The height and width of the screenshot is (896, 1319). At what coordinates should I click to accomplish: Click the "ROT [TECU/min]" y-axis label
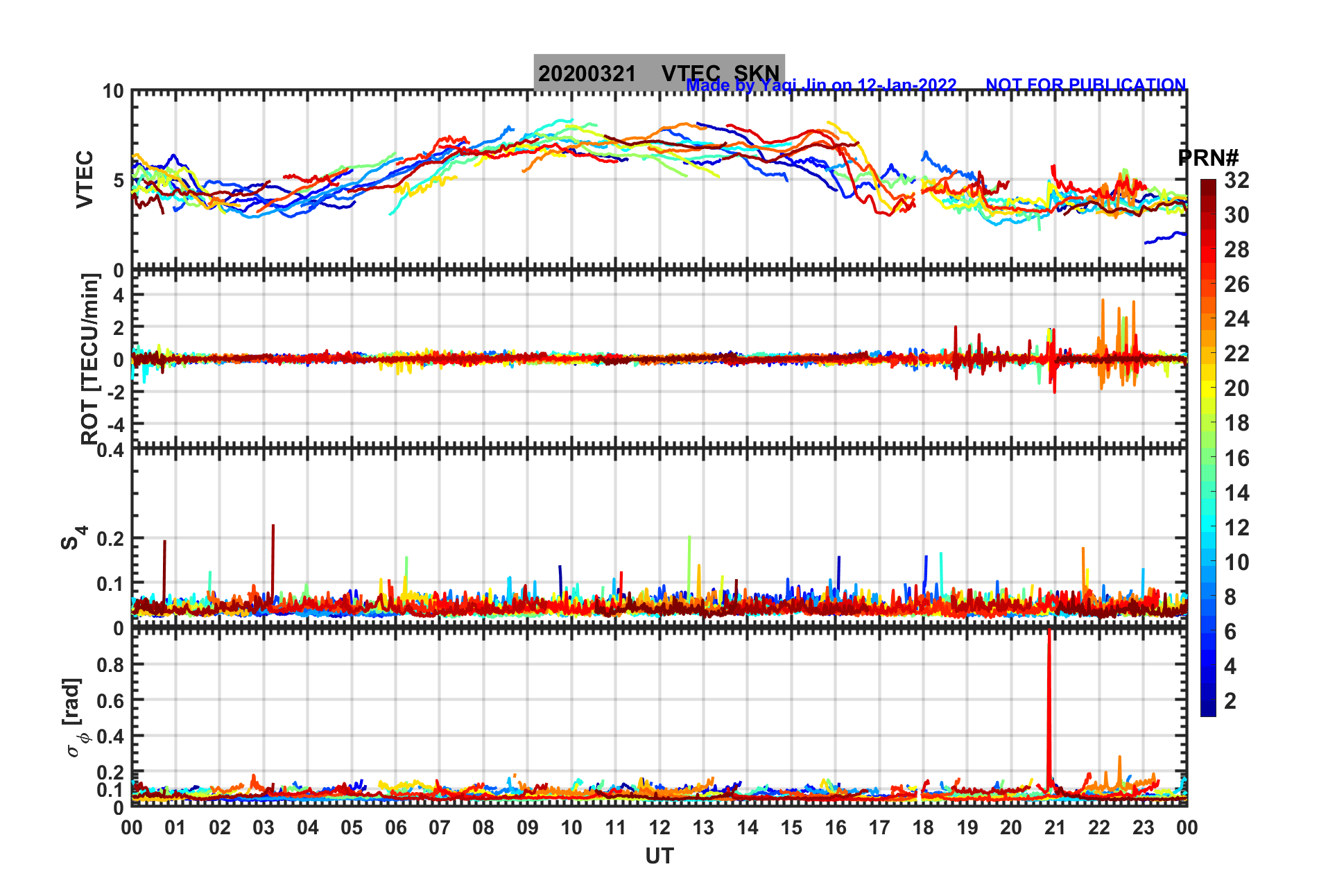(x=90, y=359)
